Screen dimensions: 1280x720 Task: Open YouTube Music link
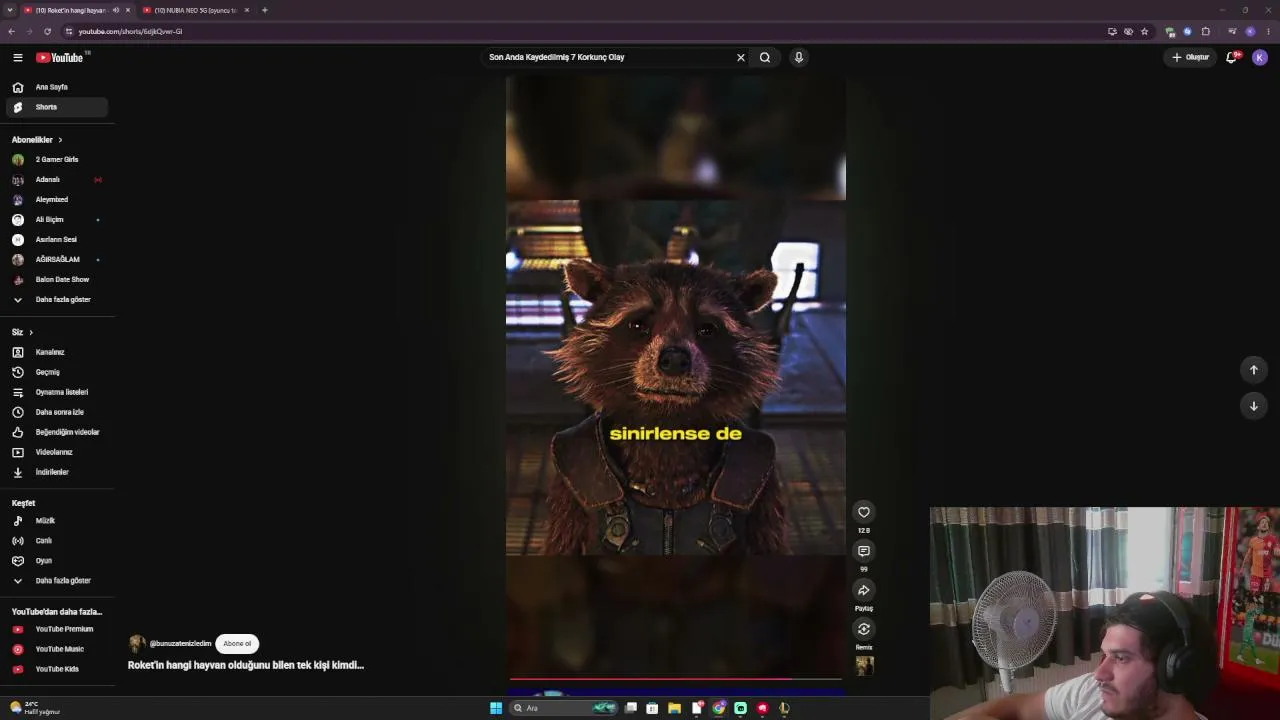coord(56,649)
